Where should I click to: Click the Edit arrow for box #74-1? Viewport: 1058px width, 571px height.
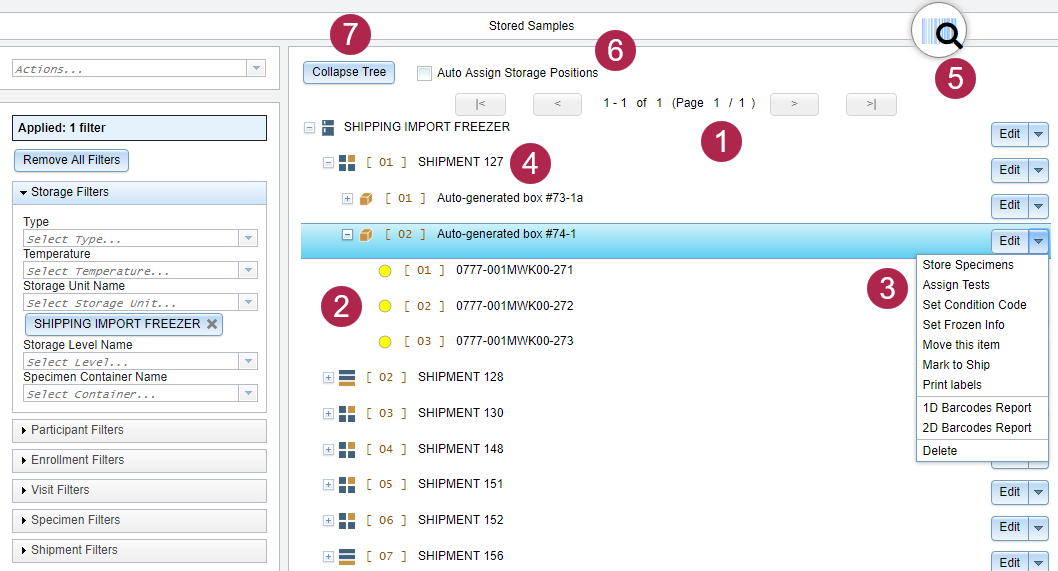click(1038, 241)
